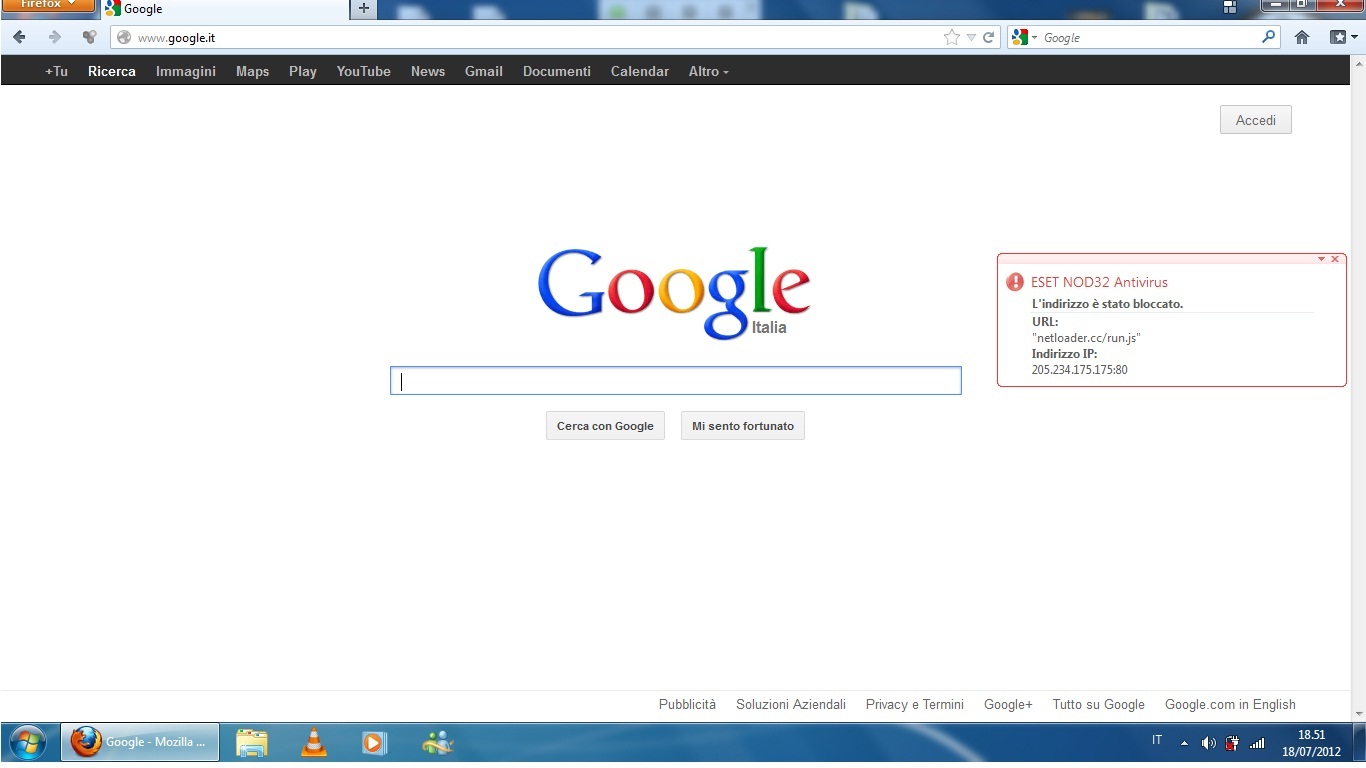
Task: Open News in Google bar
Action: click(x=428, y=71)
